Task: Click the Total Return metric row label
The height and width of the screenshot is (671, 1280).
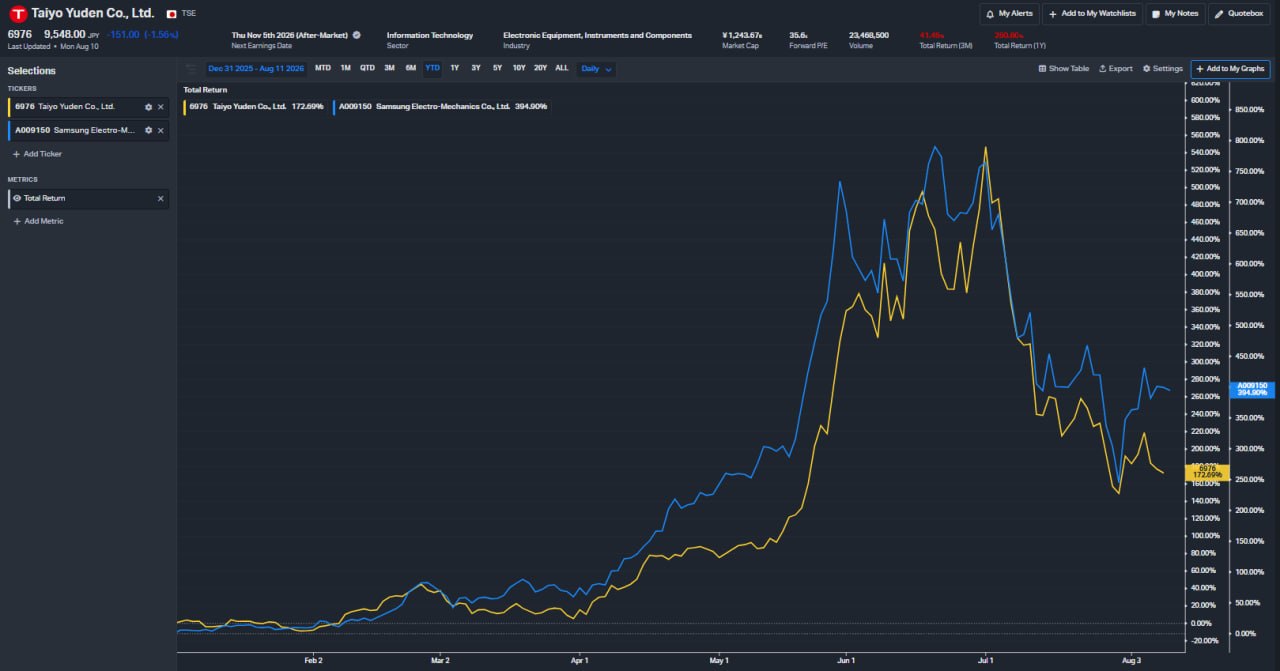Action: pyautogui.click(x=45, y=198)
